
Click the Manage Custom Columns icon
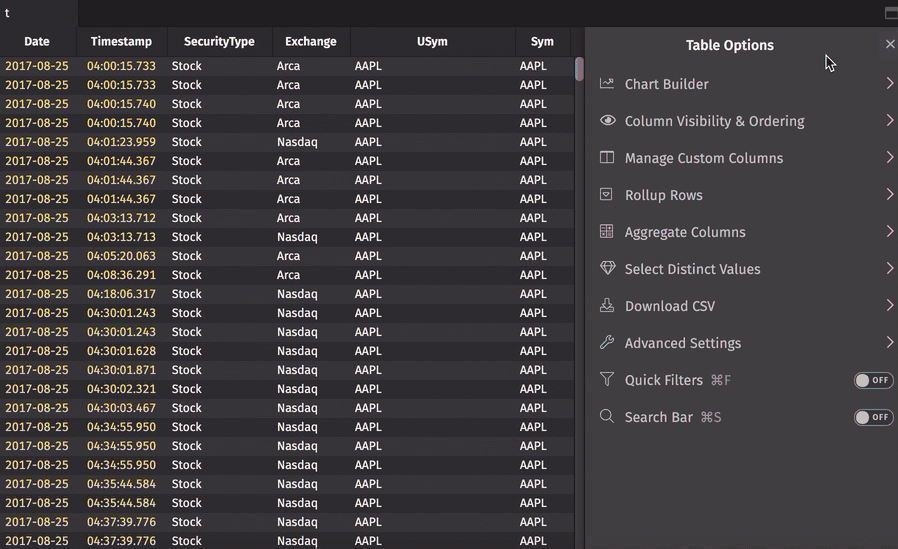tap(606, 158)
